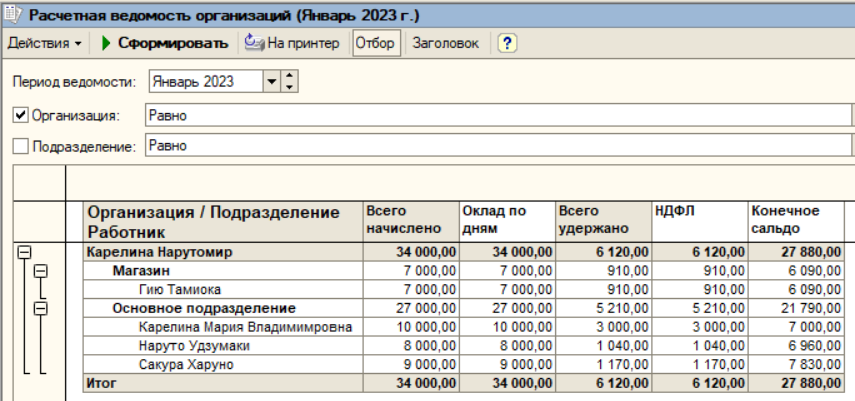855x401 pixels.
Task: Click the Январь 2023 period field
Action: coord(206,82)
